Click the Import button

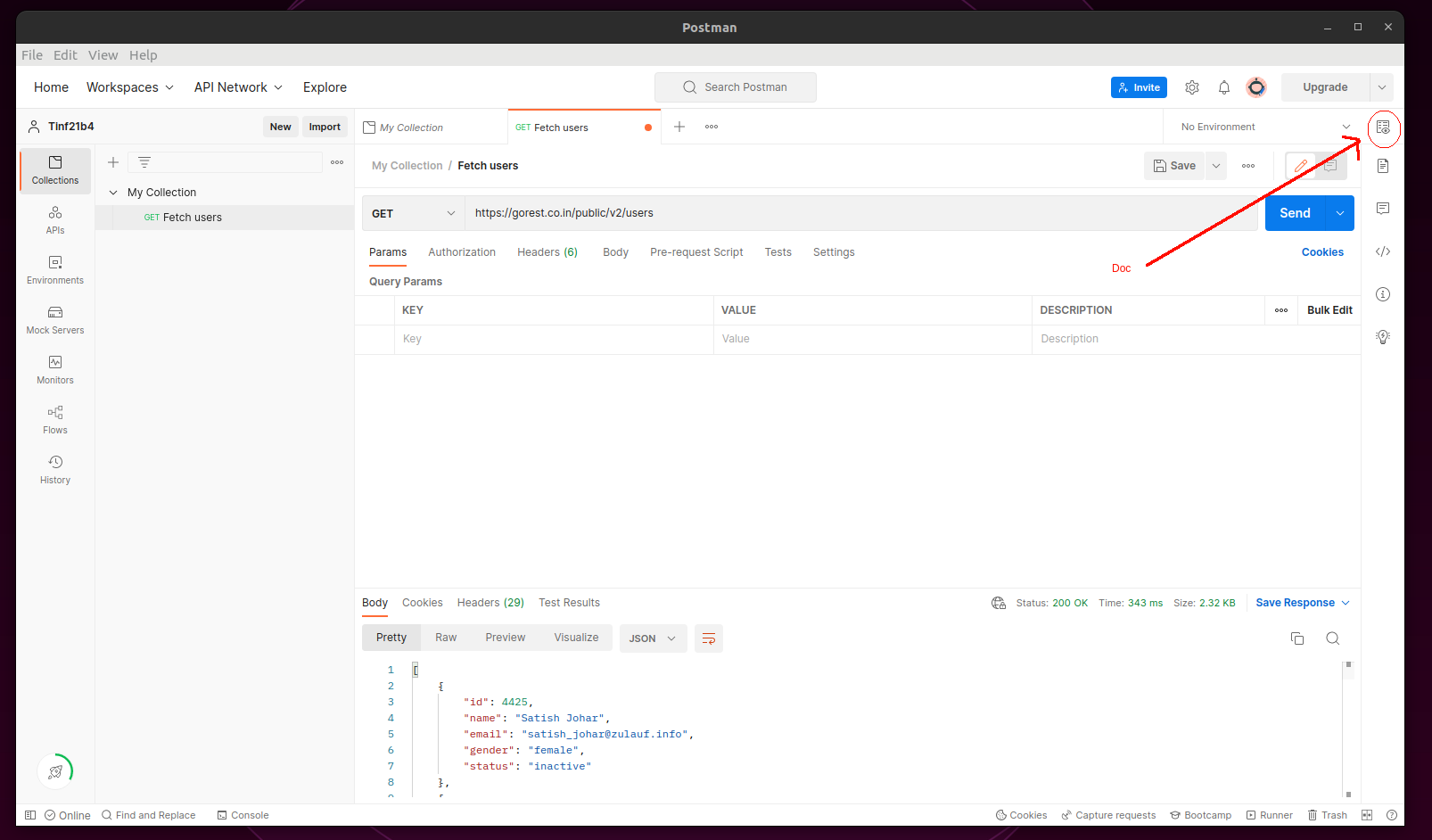[325, 127]
